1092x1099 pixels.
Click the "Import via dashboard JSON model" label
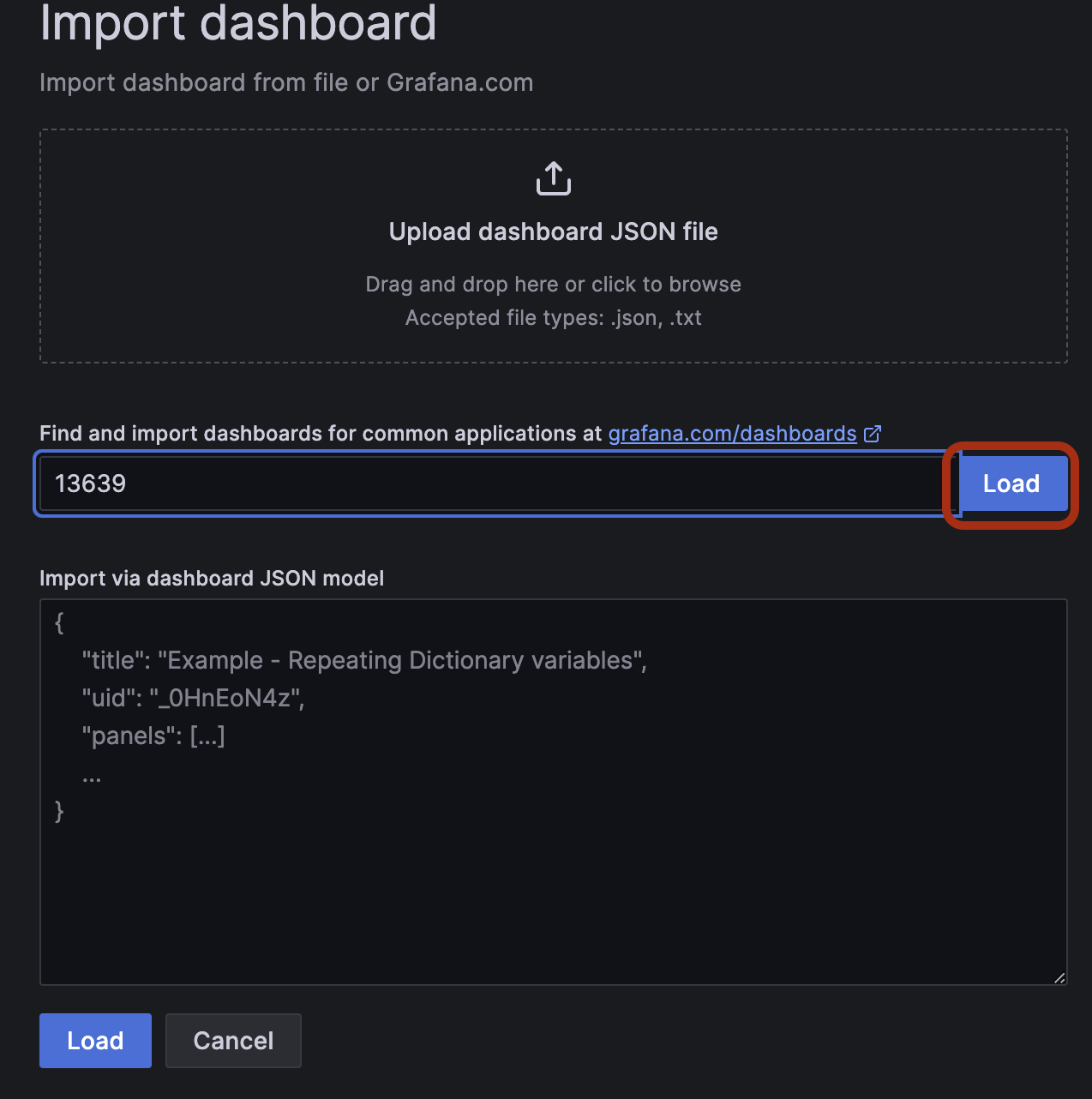pos(212,579)
